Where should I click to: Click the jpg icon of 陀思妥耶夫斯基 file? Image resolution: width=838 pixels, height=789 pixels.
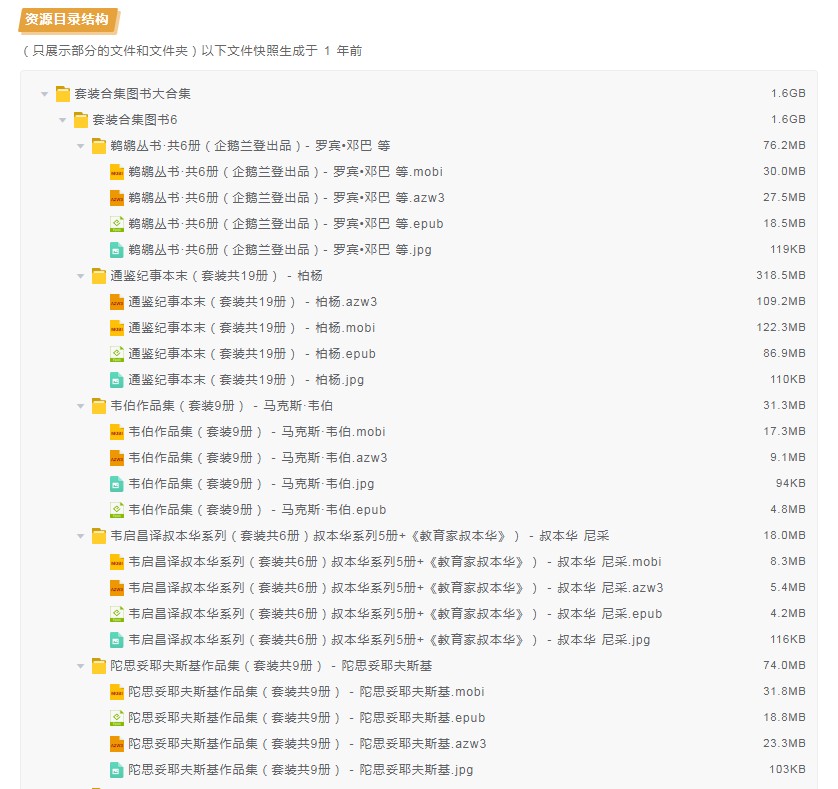pos(117,770)
